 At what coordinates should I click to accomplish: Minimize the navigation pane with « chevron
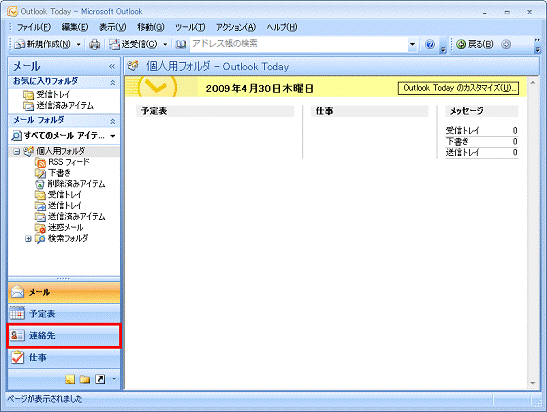(x=112, y=66)
